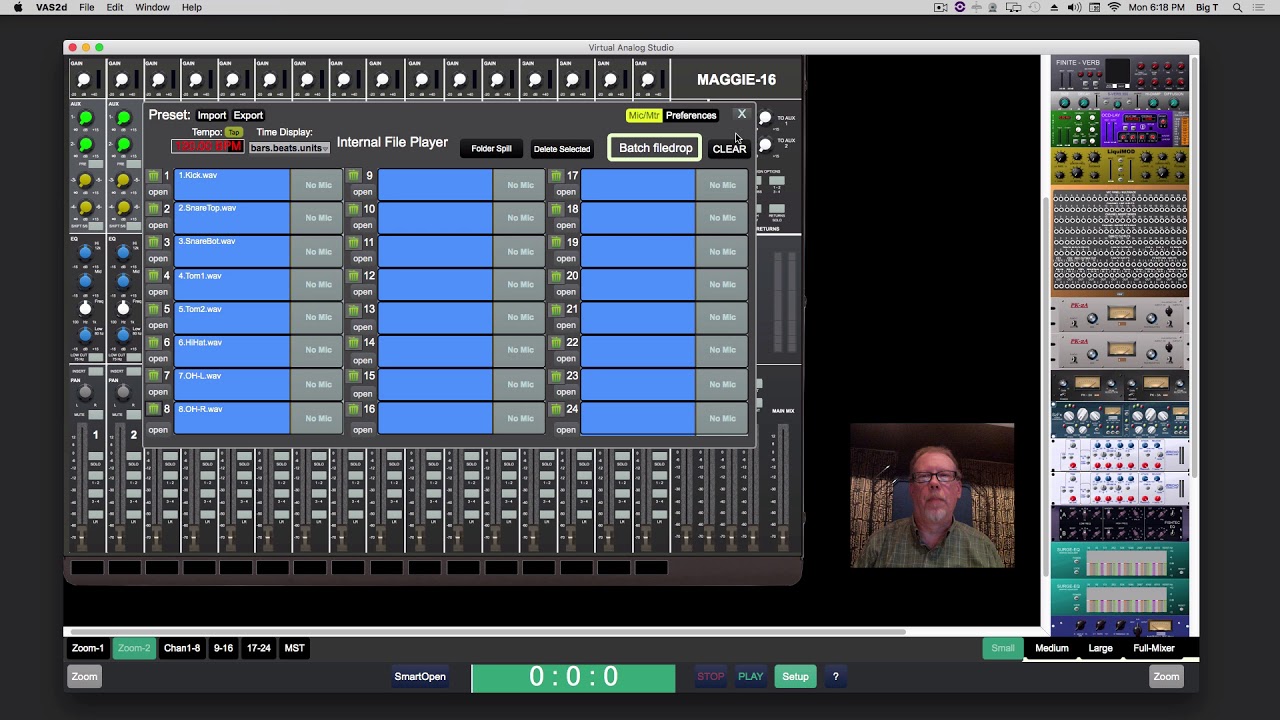The height and width of the screenshot is (720, 1280).
Task: Click the Setup button
Action: click(x=795, y=677)
